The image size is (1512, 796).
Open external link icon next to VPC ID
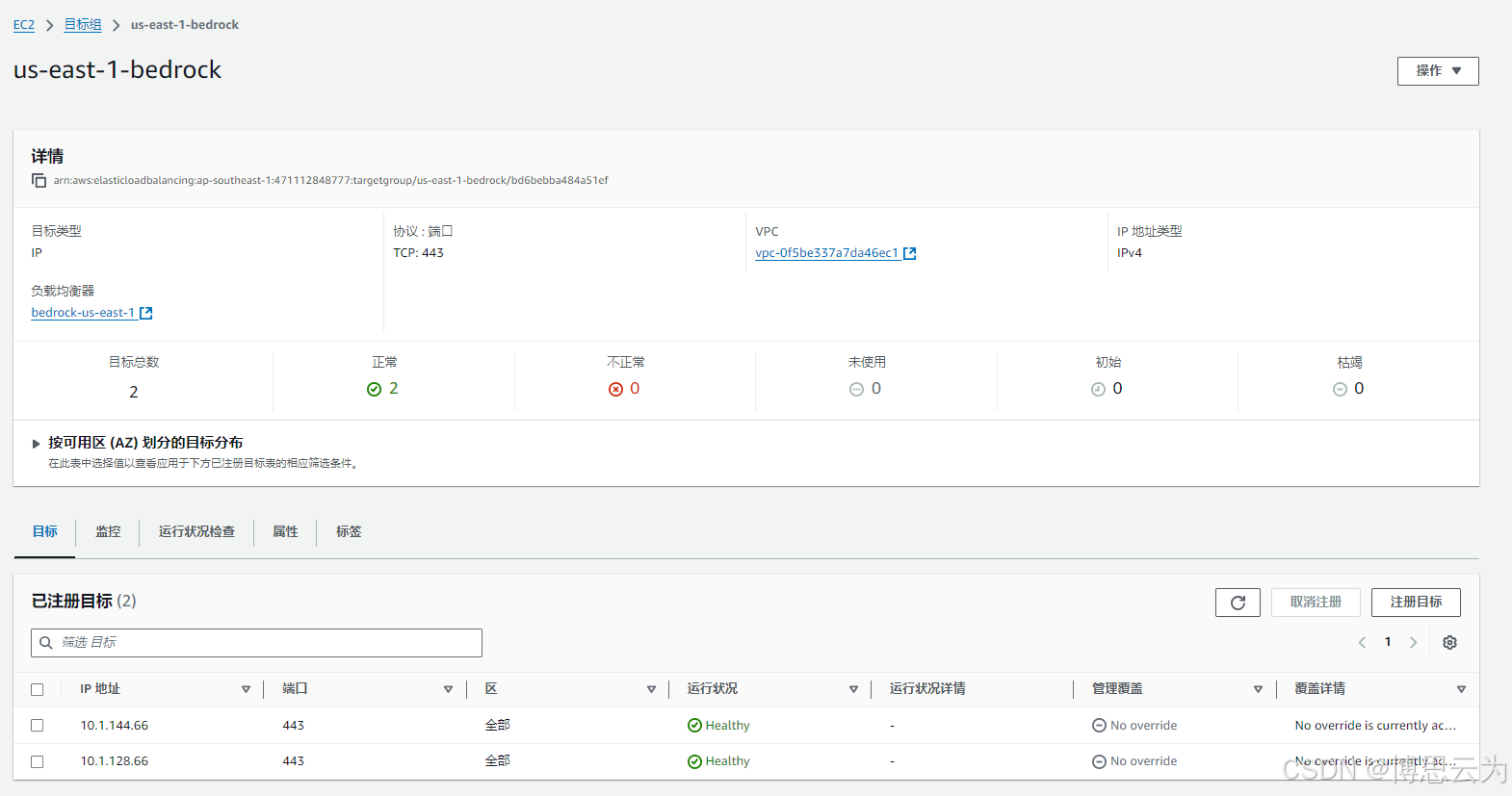pos(910,253)
